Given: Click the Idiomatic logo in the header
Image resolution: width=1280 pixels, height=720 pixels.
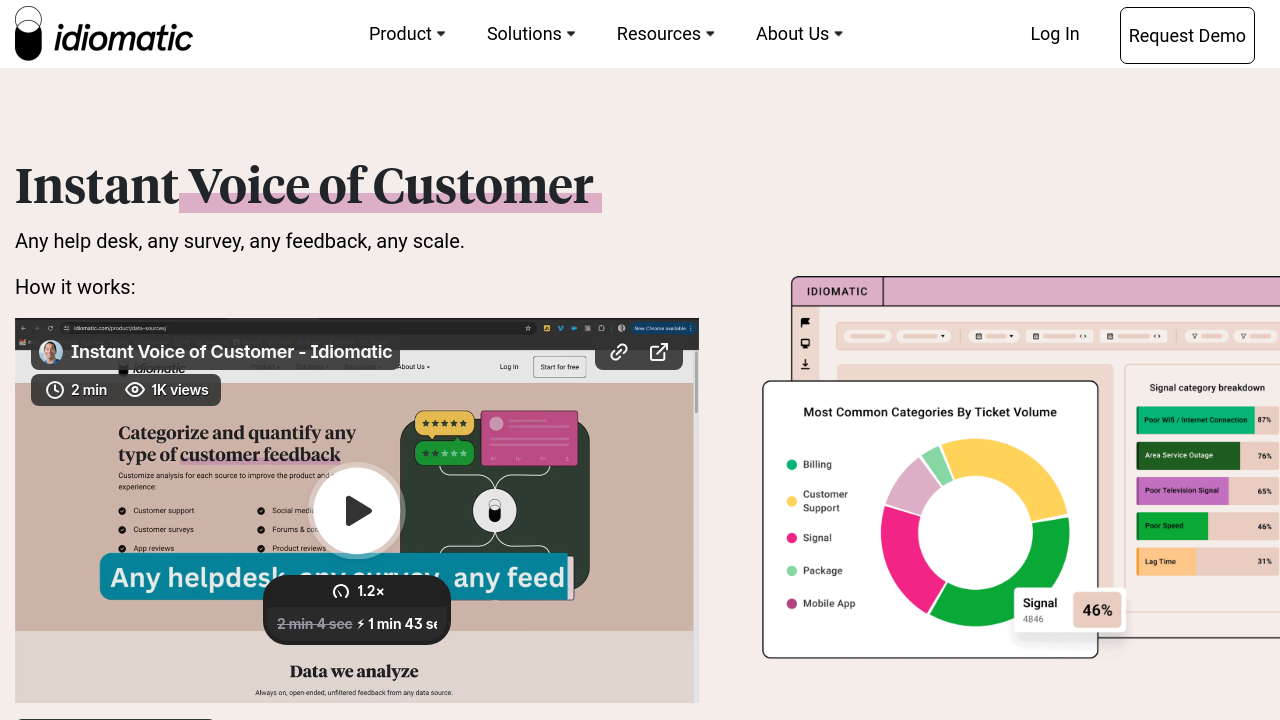Looking at the screenshot, I should [104, 34].
